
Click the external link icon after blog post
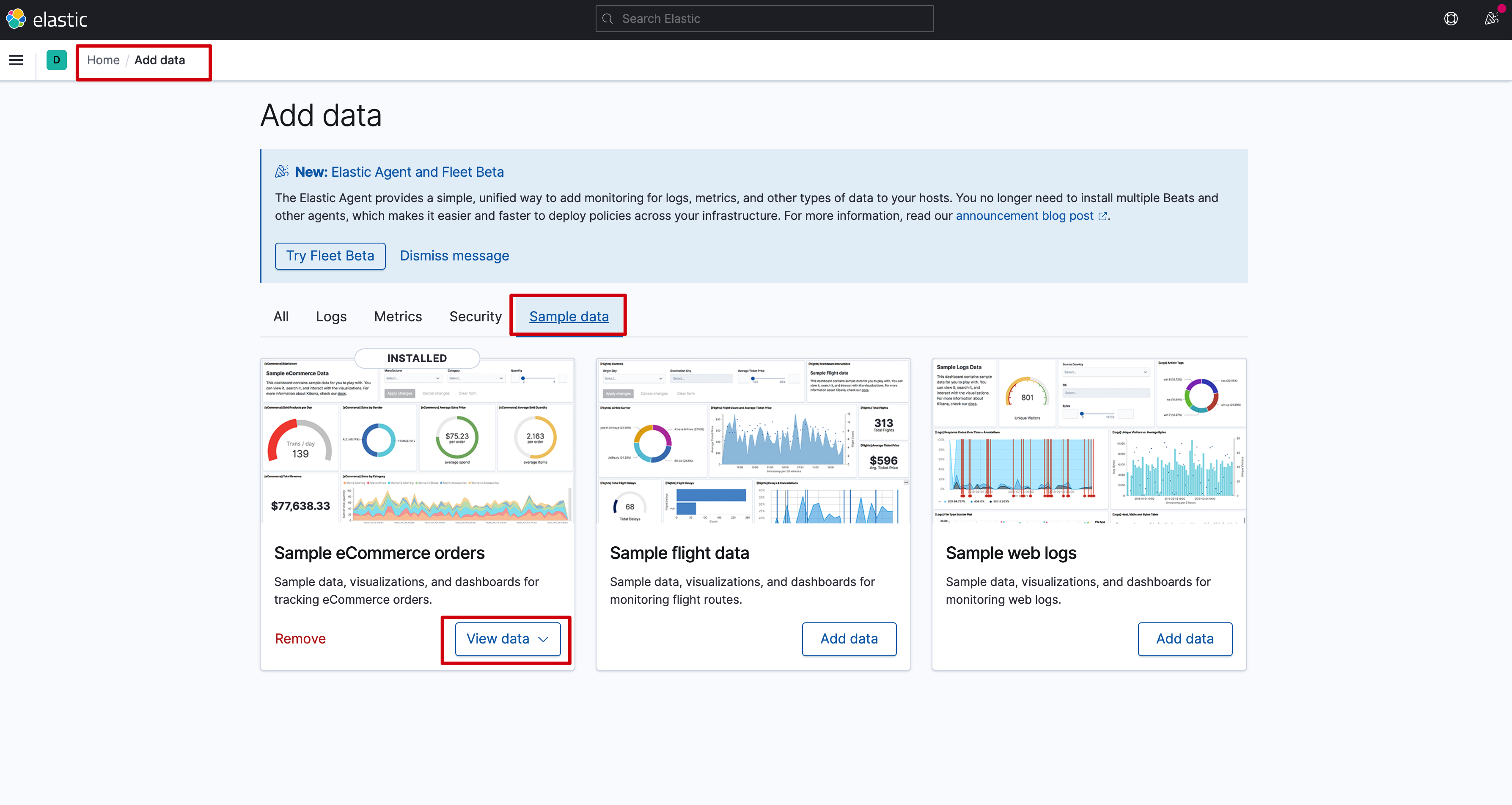(1102, 216)
